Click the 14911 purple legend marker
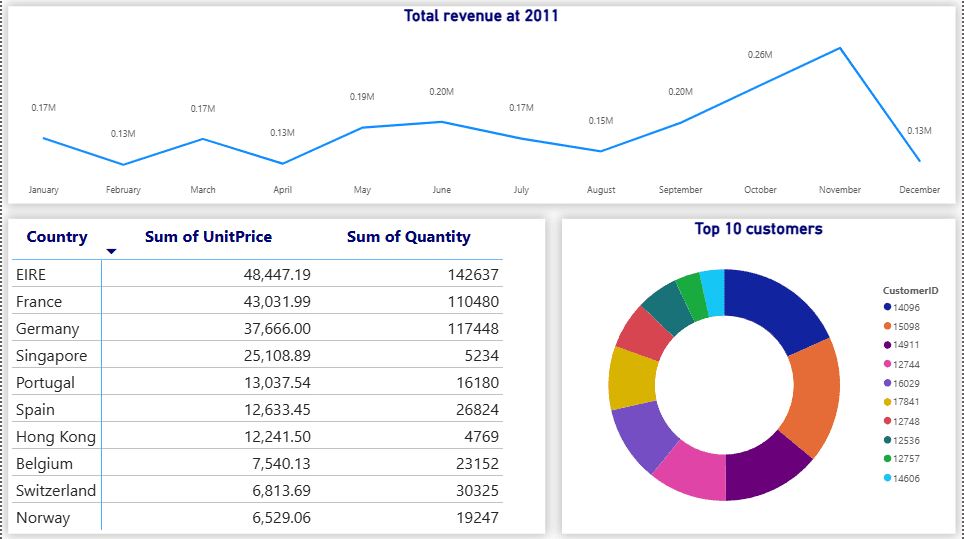Viewport: 964px width, 539px height. 887,345
